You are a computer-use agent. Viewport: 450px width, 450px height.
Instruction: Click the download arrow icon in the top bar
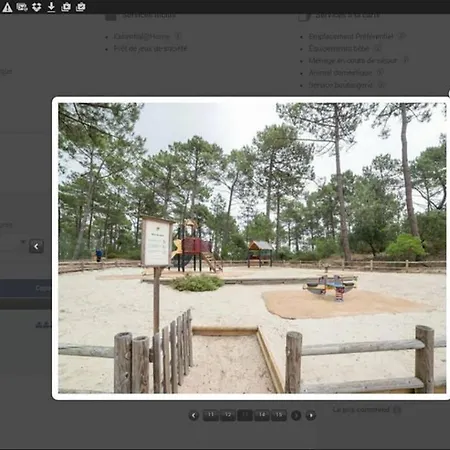coord(51,7)
